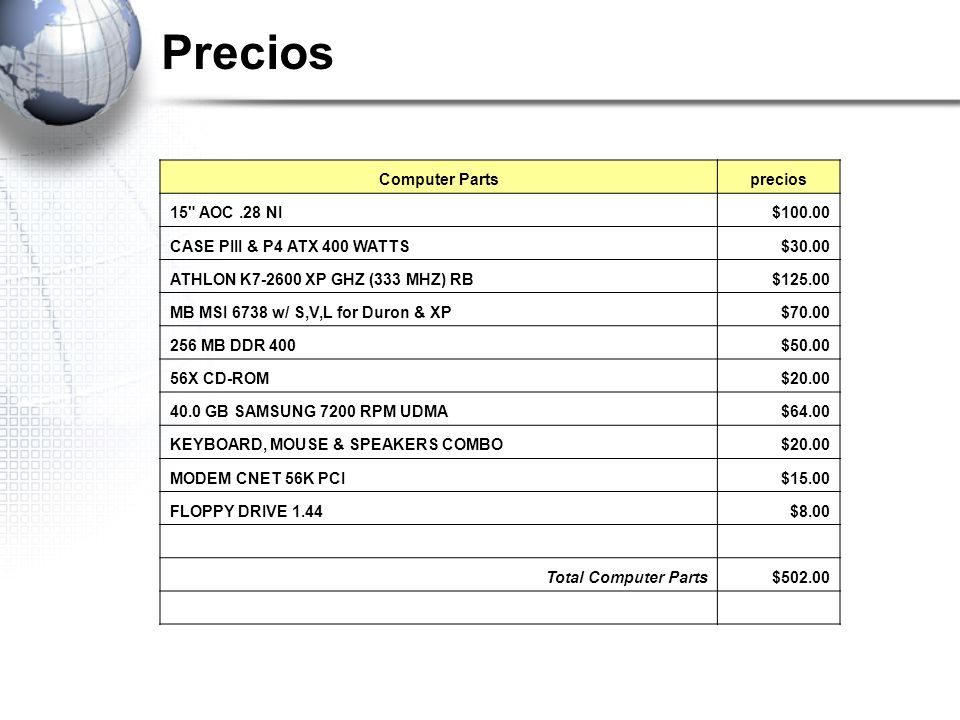
Task: Select the $502.00 total cell
Action: [778, 575]
